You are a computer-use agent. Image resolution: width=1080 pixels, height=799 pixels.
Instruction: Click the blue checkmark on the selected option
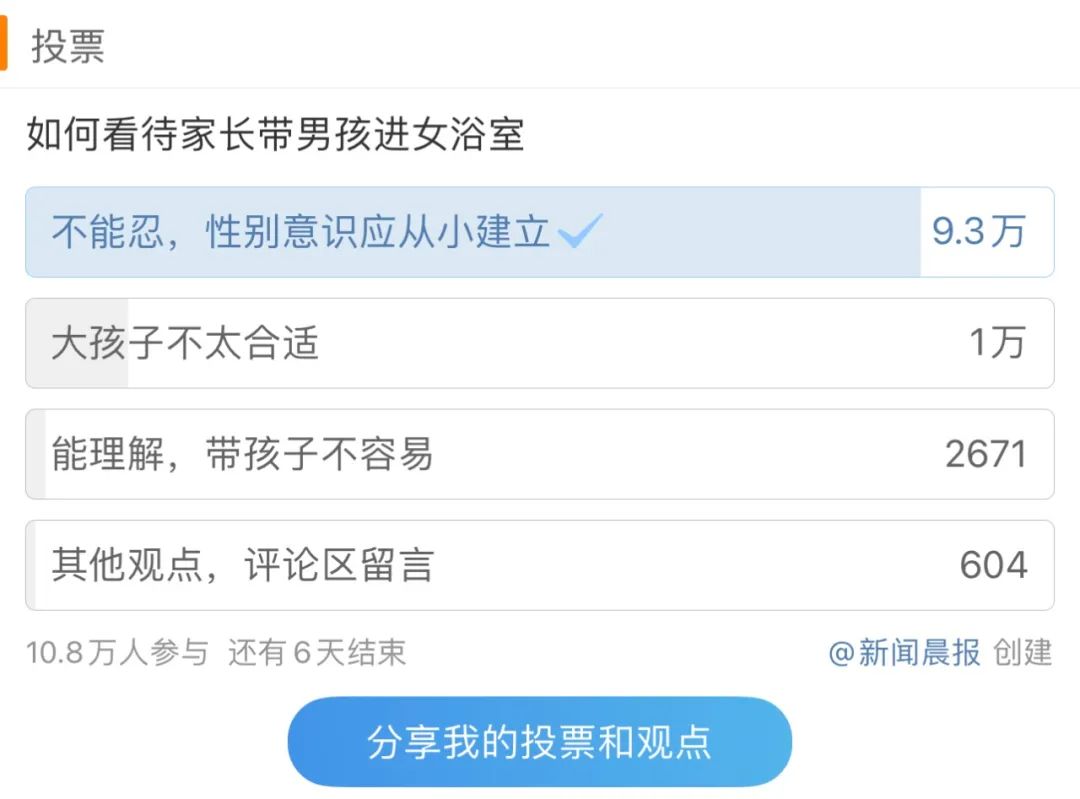(x=580, y=232)
